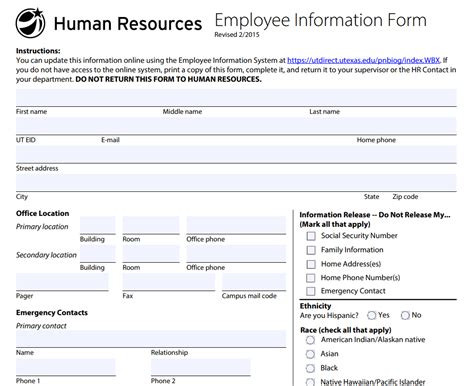The width and height of the screenshot is (474, 386).
Task: Click the "Primary location" label
Action: click(x=42, y=227)
